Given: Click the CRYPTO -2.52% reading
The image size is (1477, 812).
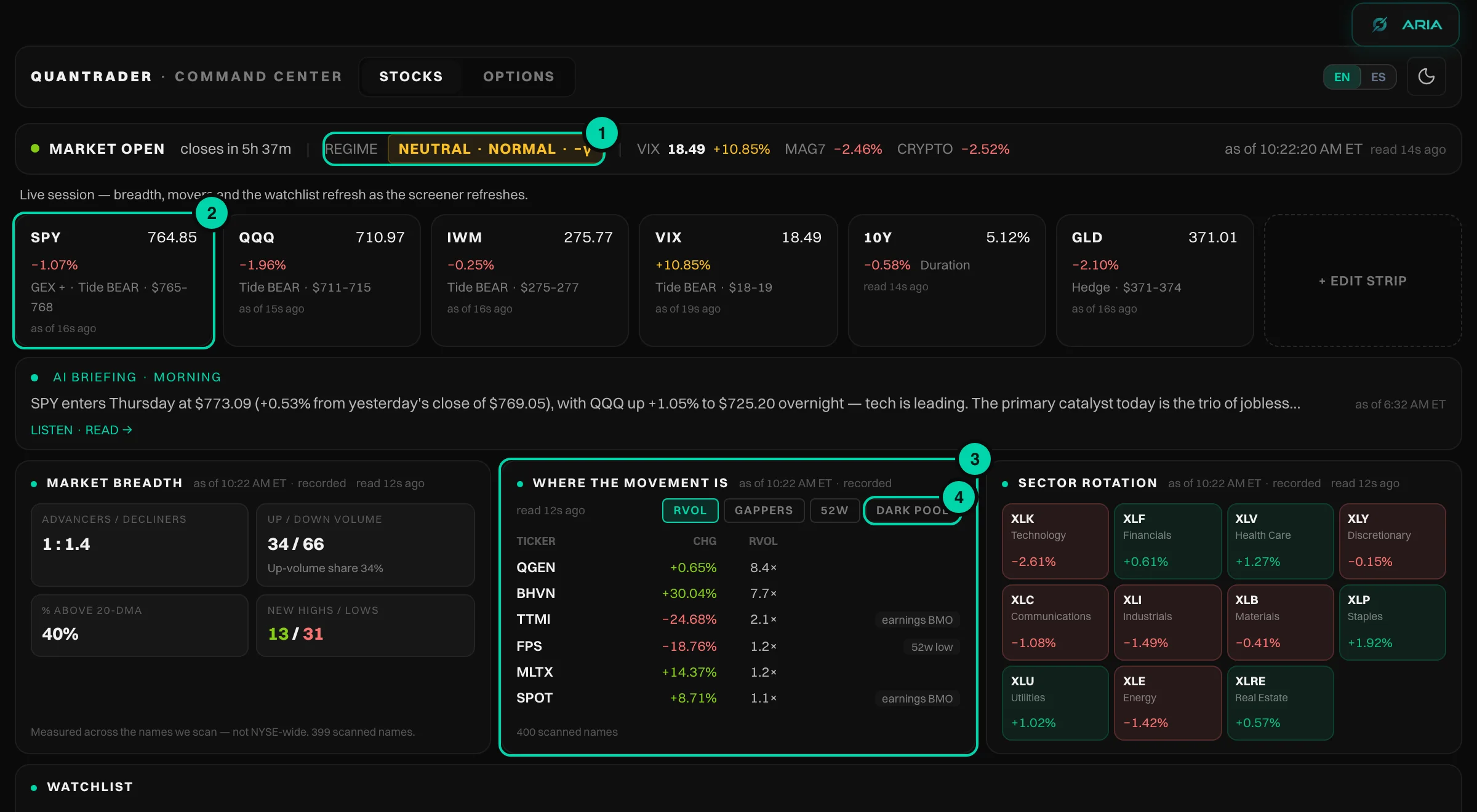Looking at the screenshot, I should (x=953, y=149).
